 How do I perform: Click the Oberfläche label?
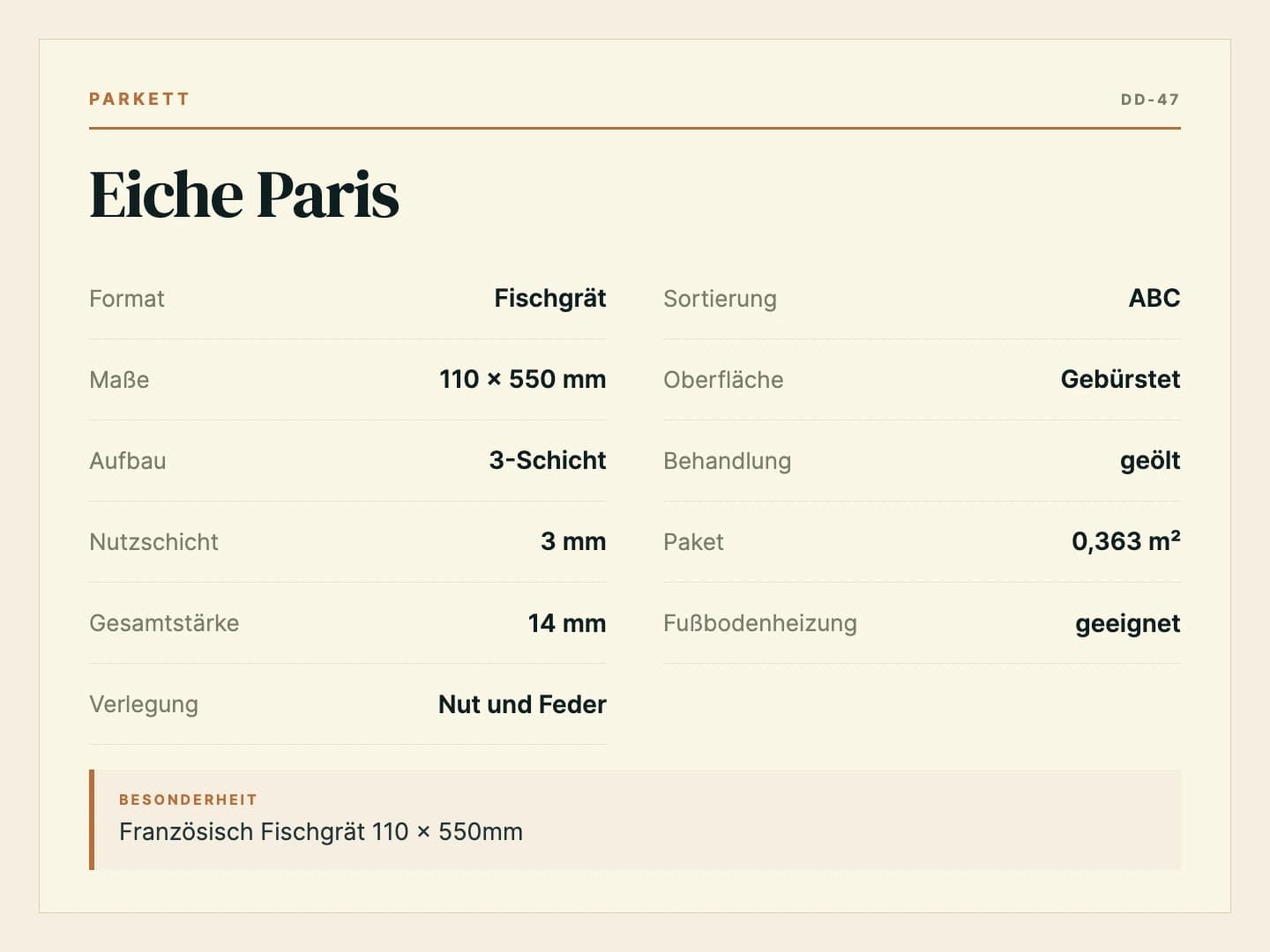[x=723, y=380]
